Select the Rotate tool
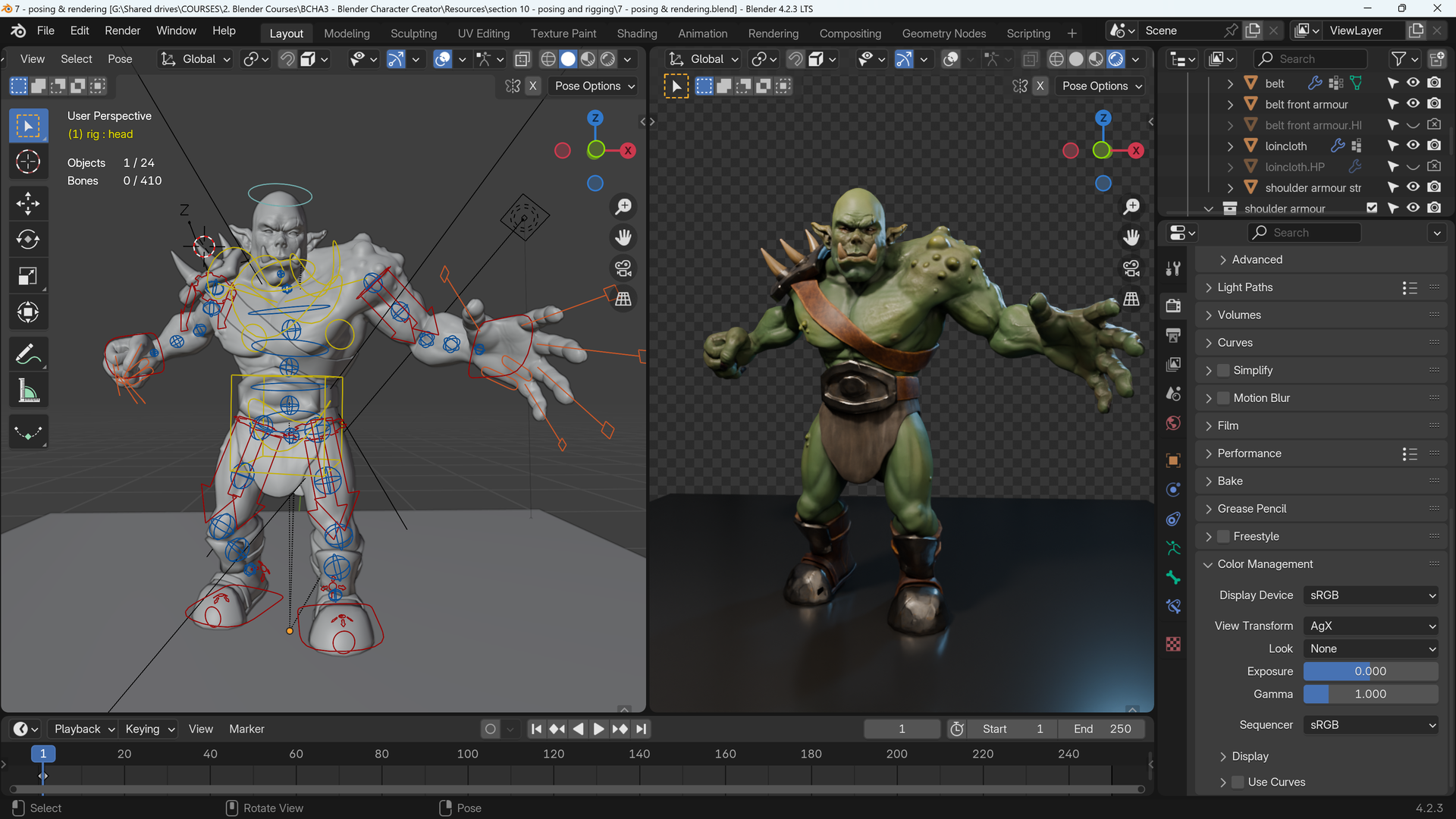Viewport: 1456px width, 819px height. click(x=28, y=239)
